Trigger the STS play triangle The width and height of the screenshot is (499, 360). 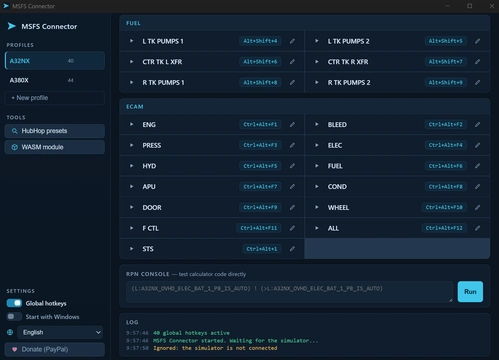point(131,249)
